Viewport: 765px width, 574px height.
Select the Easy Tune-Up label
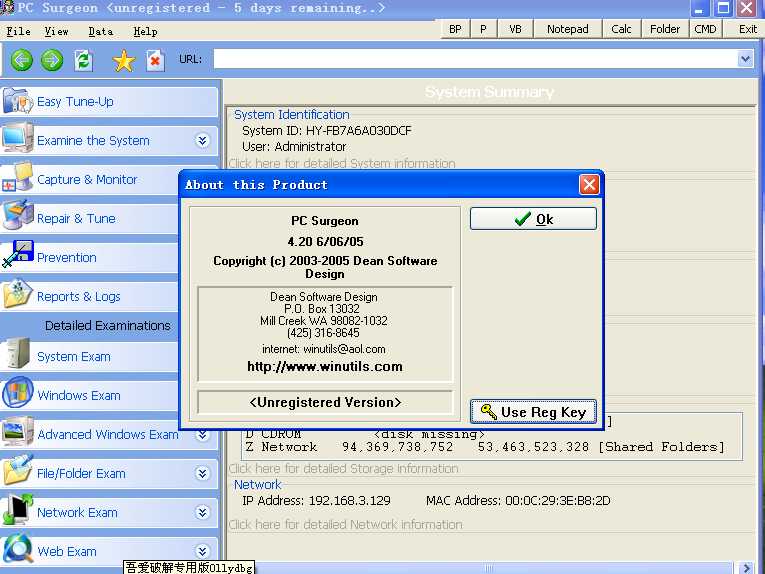(75, 101)
